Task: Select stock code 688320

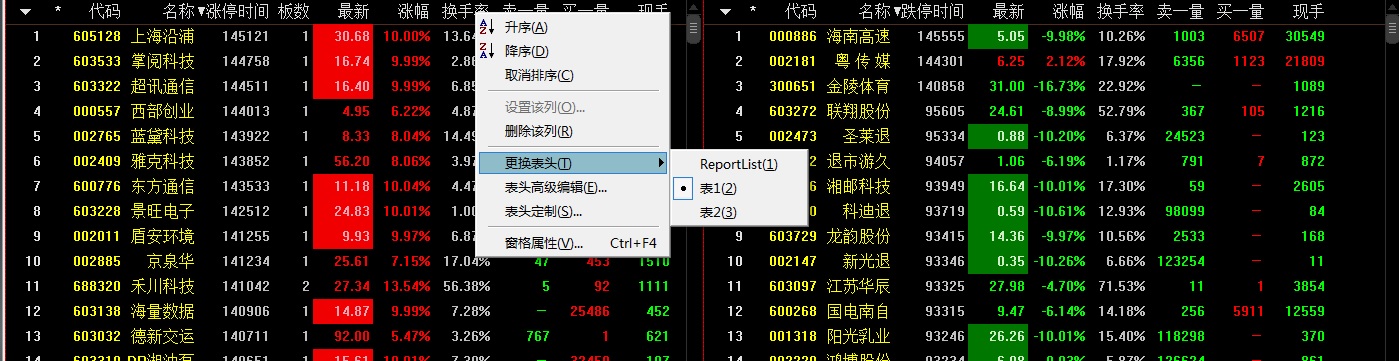Action: pos(97,286)
